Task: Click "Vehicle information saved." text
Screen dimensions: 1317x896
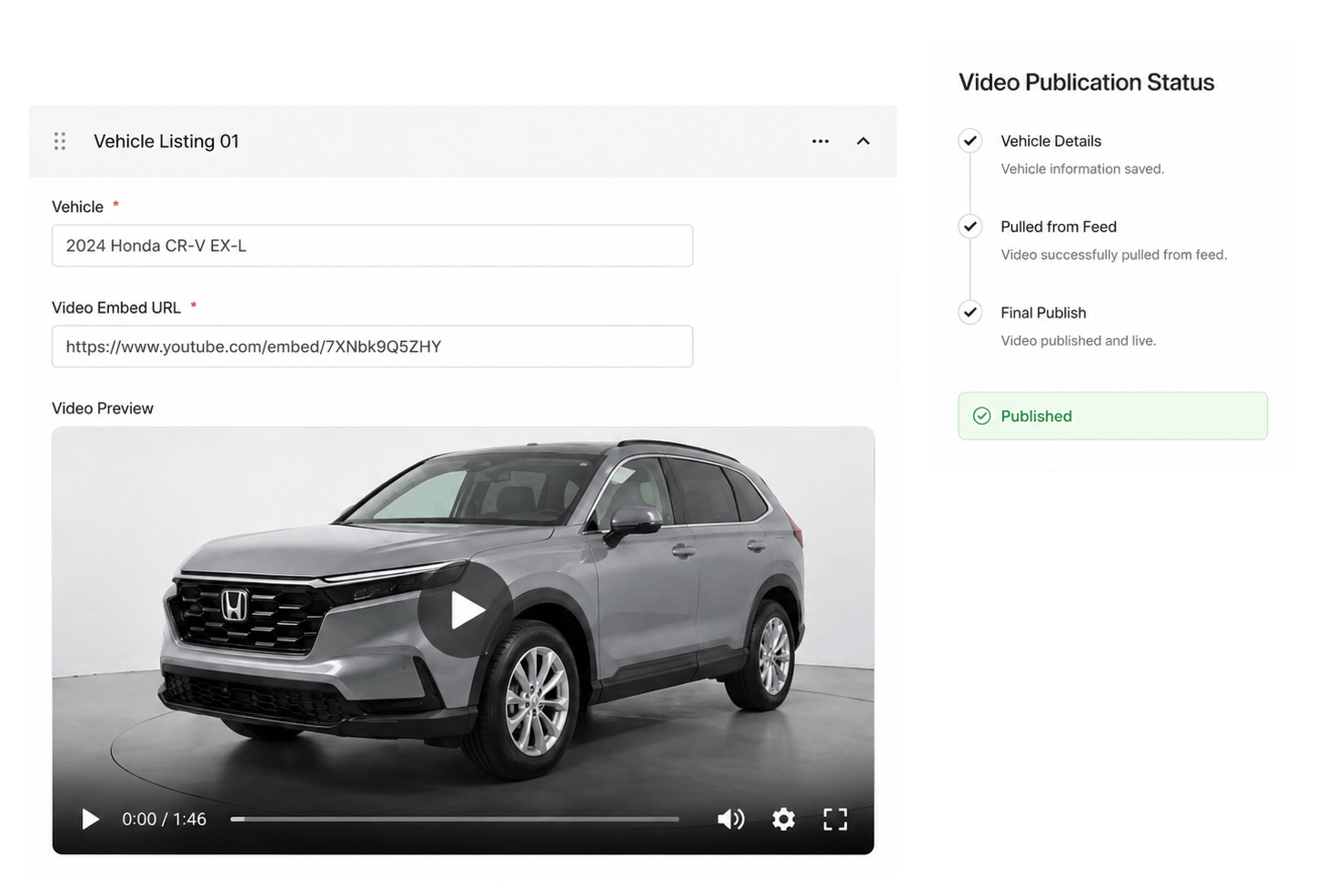Action: pyautogui.click(x=1082, y=168)
